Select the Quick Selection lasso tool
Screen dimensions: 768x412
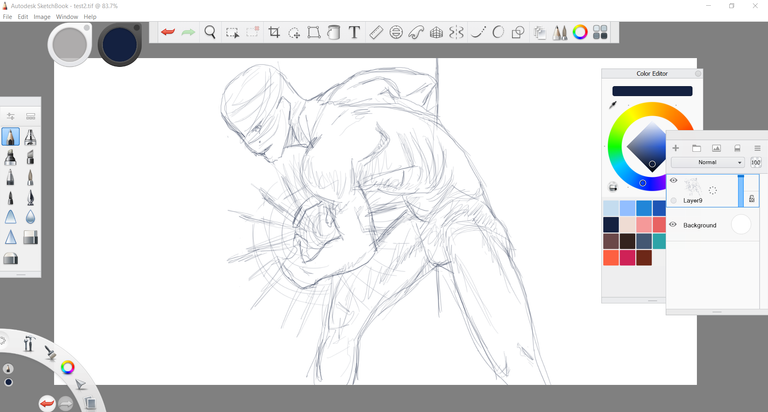[x=294, y=33]
